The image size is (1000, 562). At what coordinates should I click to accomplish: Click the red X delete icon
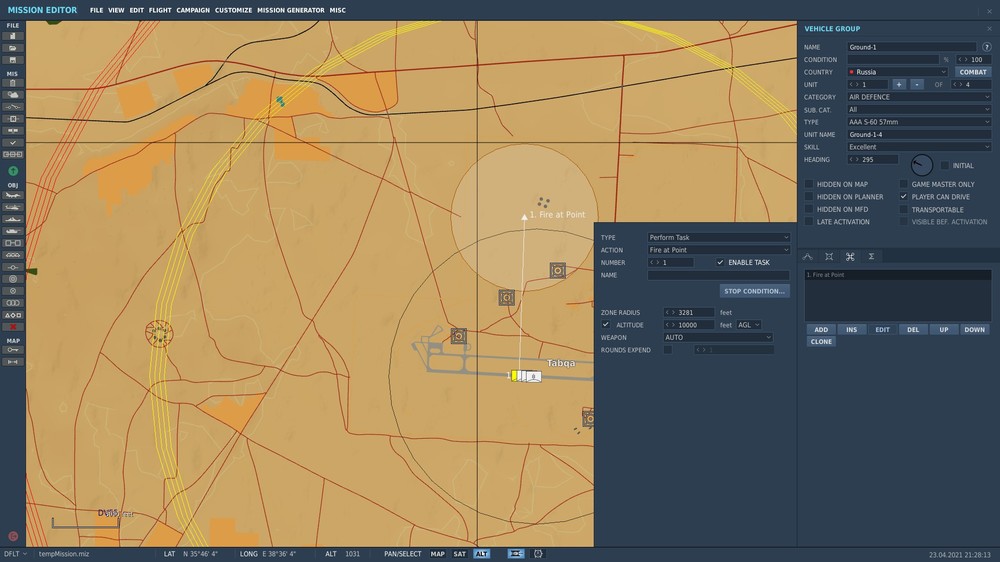click(13, 327)
